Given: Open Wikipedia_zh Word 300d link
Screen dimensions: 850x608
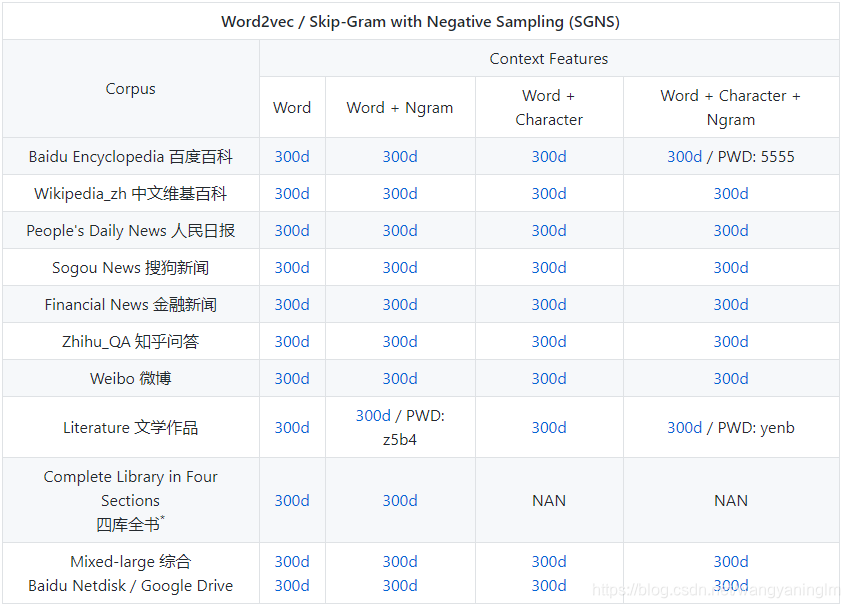Looking at the screenshot, I should pos(292,193).
